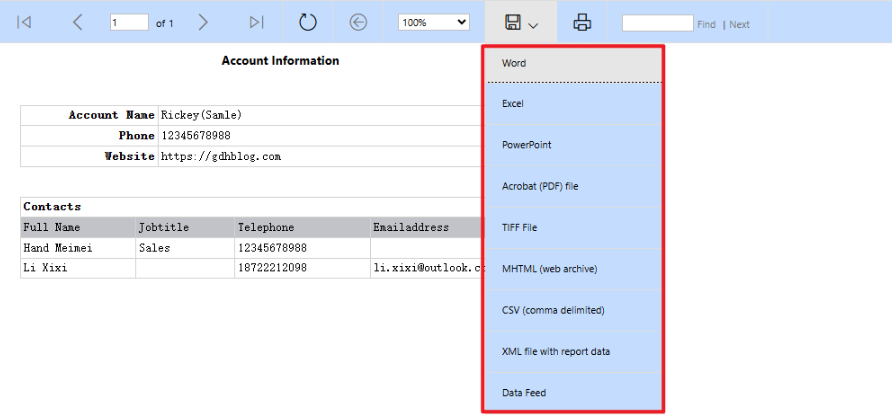Click the Emailaddress column header
This screenshot has height=418, width=892.
[x=411, y=227]
